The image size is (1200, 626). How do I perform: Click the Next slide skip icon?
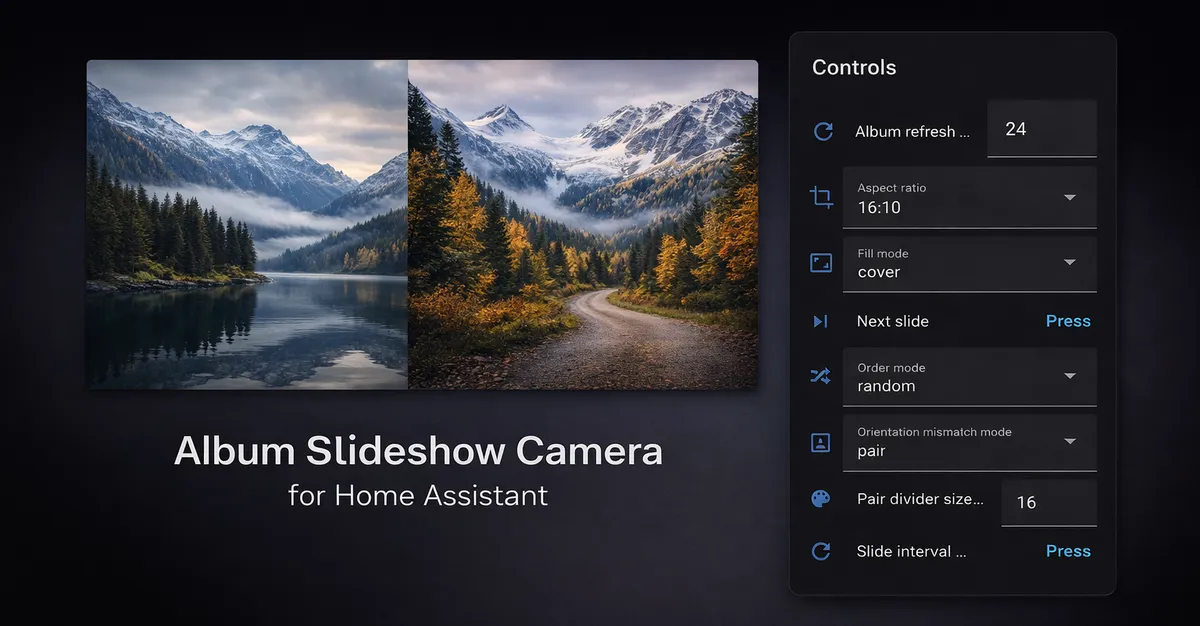(821, 321)
